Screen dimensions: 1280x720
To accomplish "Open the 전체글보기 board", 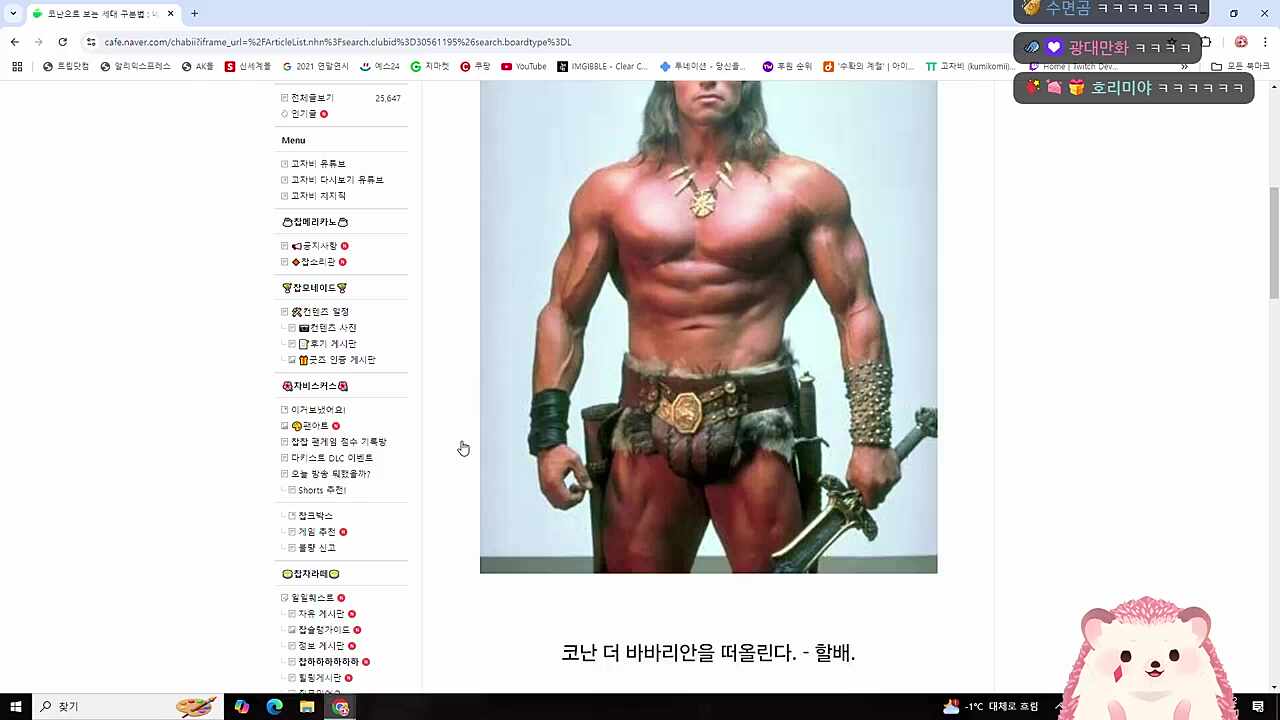I will [x=312, y=98].
